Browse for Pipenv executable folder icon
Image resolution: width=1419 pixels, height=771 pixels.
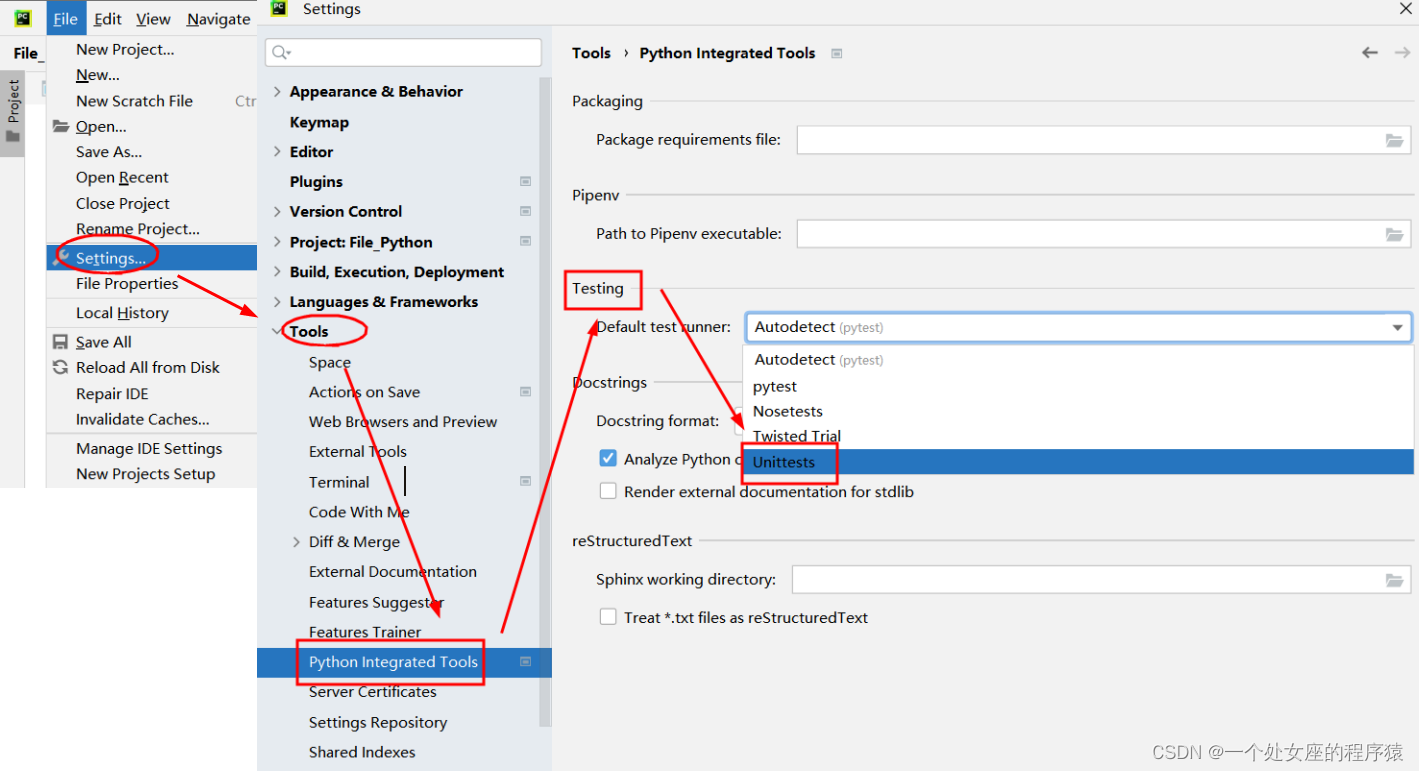pos(1394,234)
